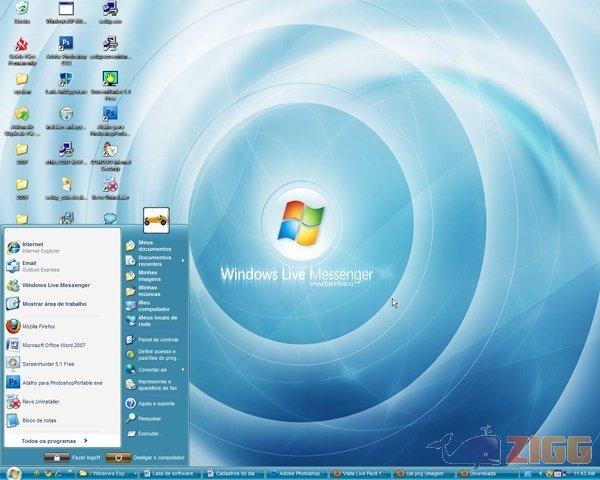
Task: Click Executar... in Start menu
Action: coord(155,434)
